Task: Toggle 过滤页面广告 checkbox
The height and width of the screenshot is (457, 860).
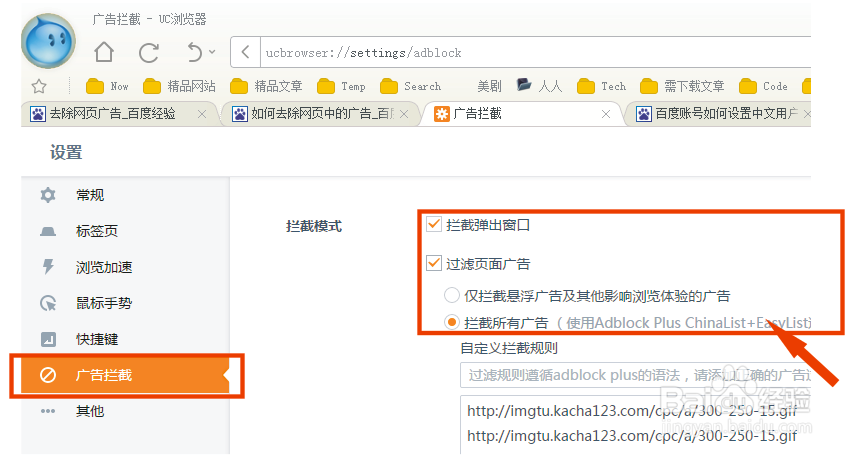Action: 433,263
